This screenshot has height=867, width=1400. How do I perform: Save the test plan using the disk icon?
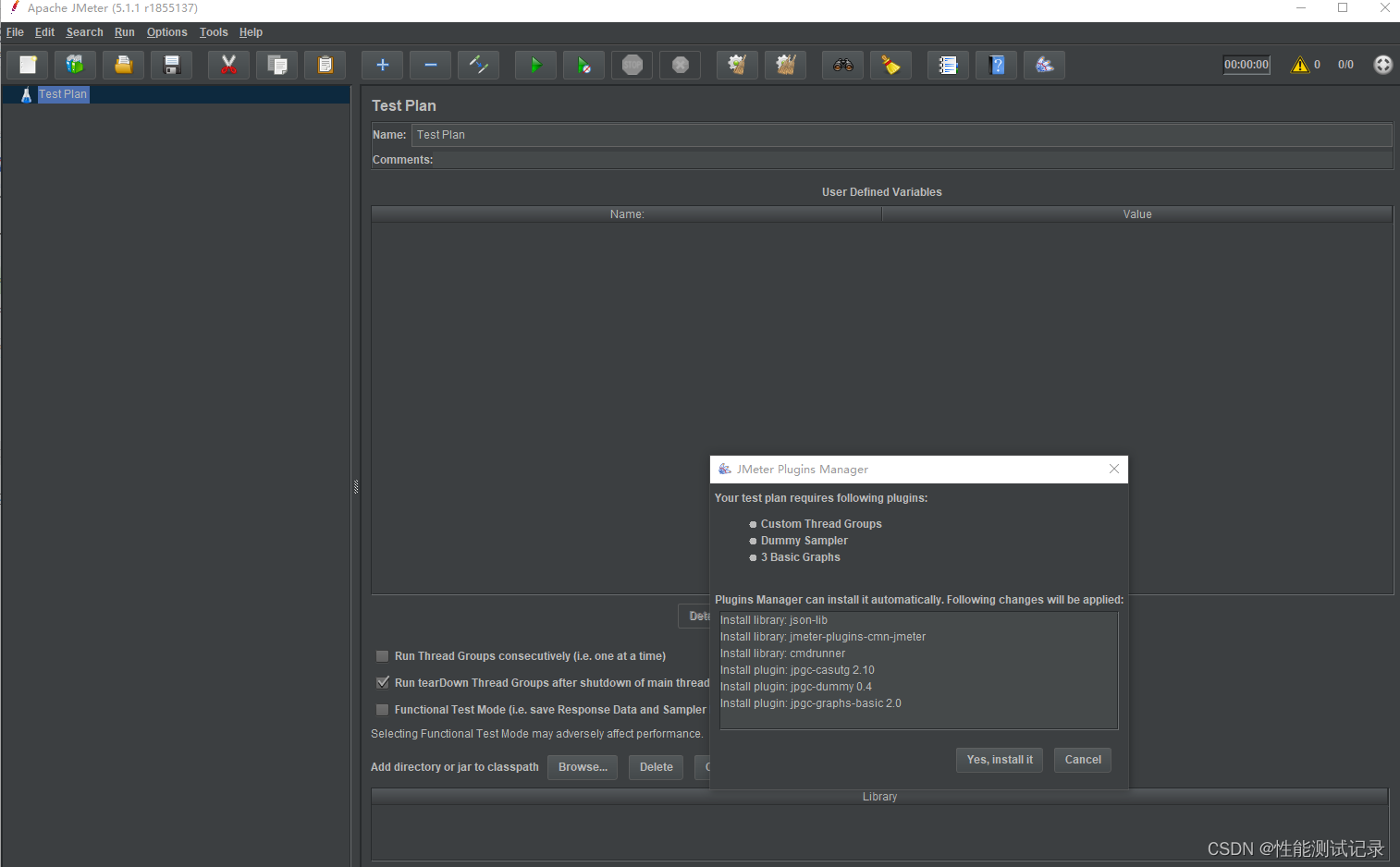coord(171,65)
